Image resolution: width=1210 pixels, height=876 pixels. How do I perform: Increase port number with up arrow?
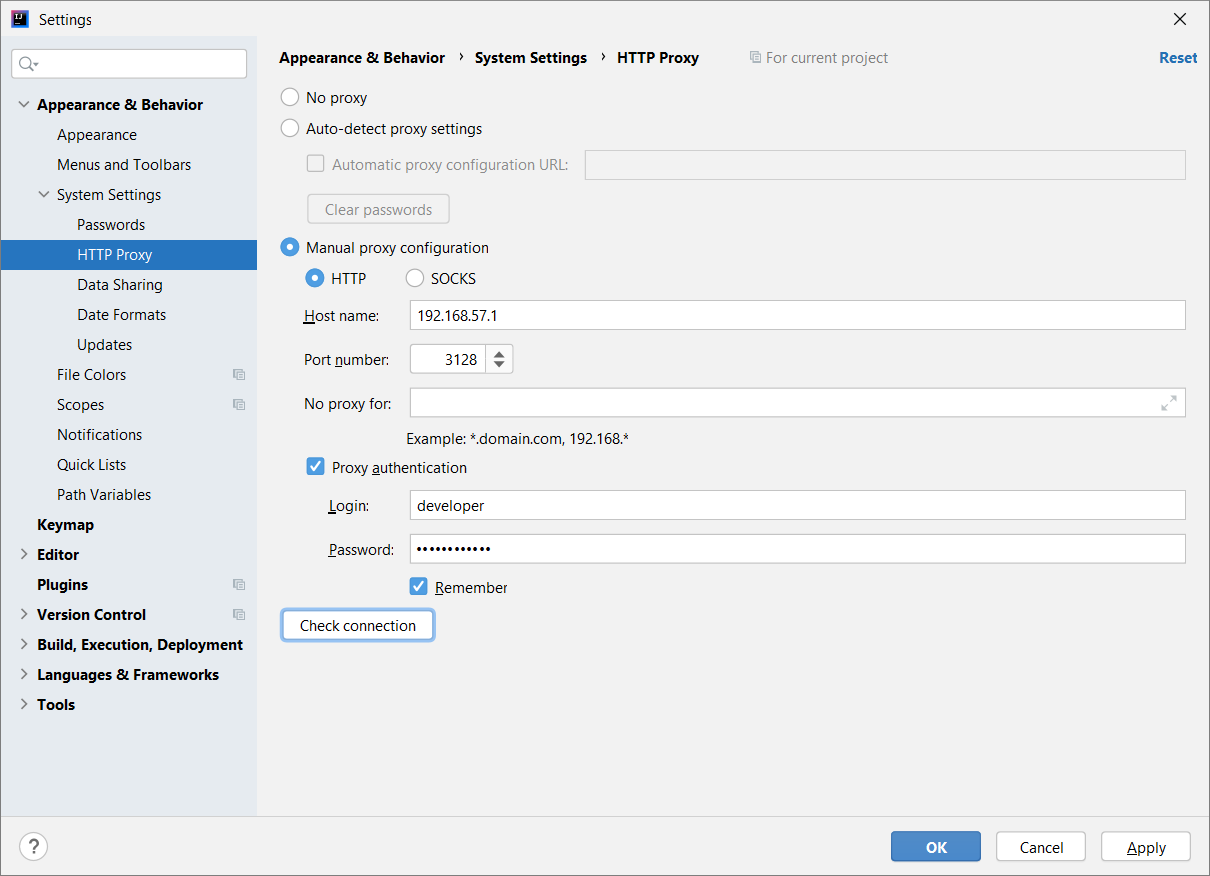point(500,353)
